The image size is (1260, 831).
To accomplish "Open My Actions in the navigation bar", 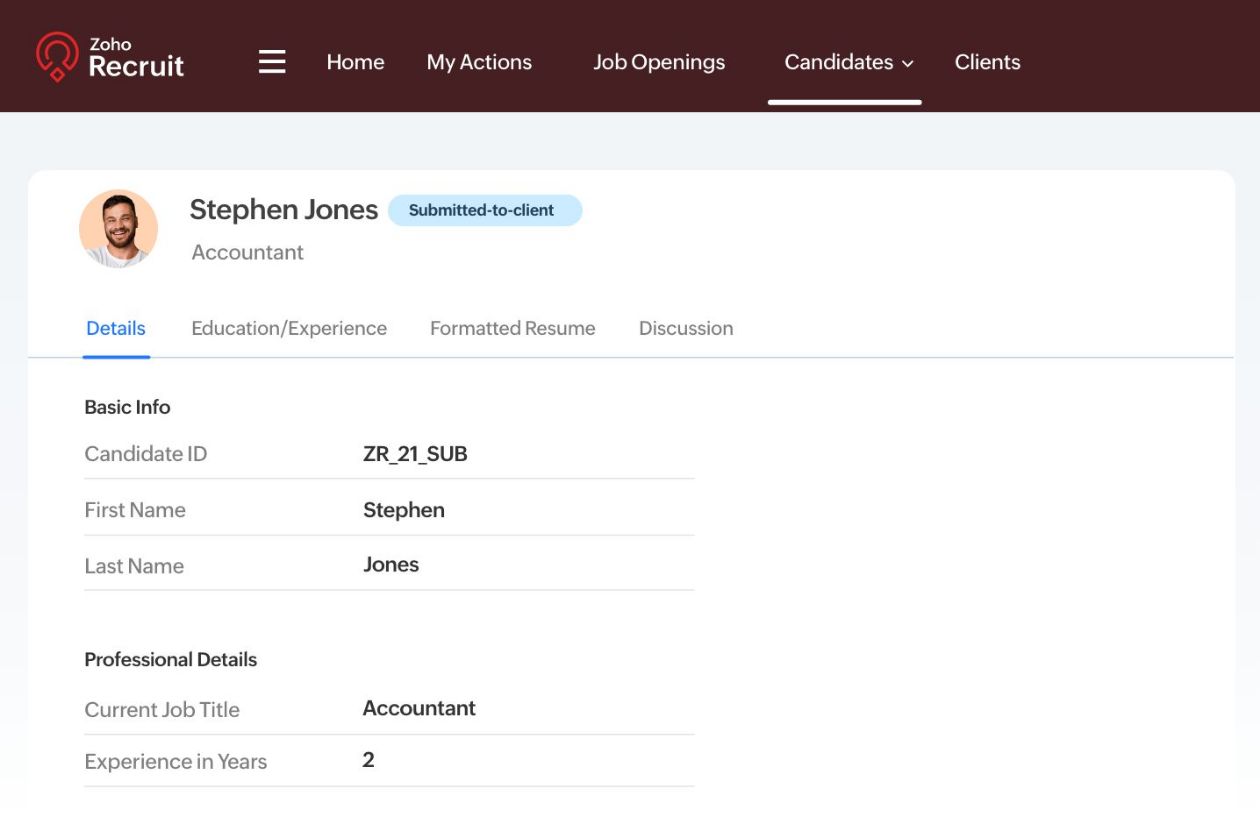I will [479, 62].
